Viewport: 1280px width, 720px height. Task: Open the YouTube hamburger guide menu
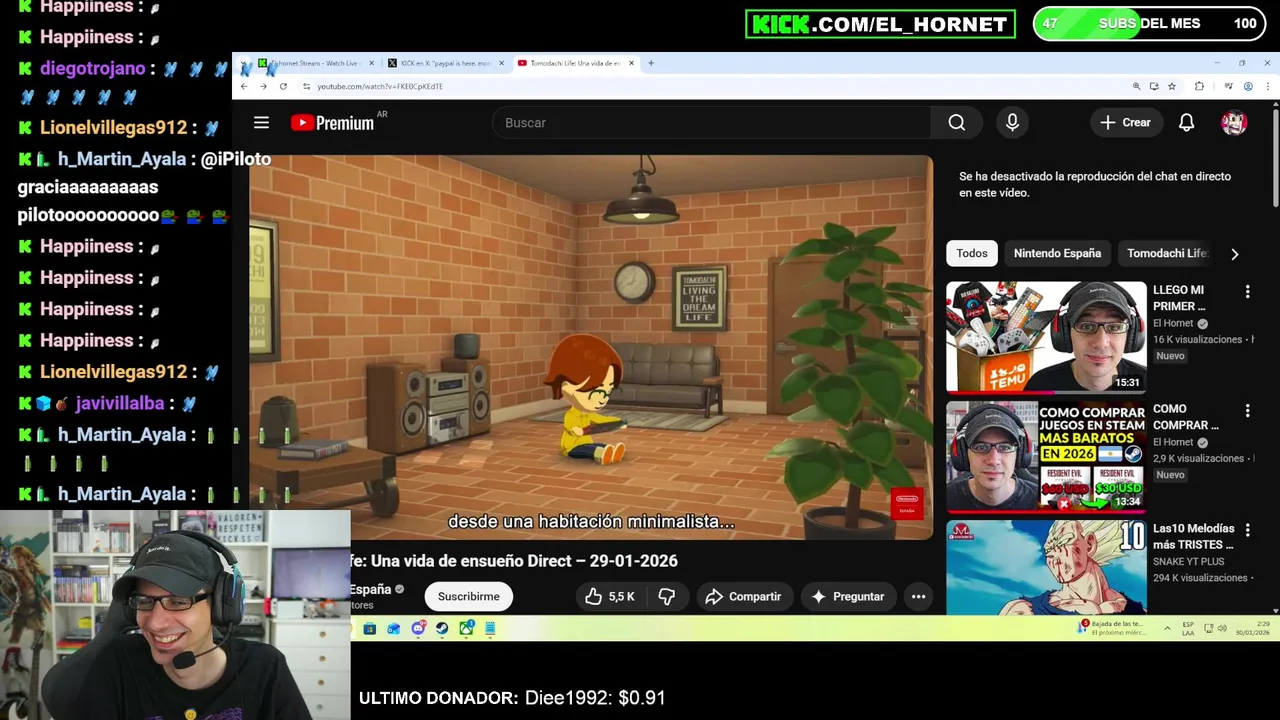pyautogui.click(x=261, y=122)
